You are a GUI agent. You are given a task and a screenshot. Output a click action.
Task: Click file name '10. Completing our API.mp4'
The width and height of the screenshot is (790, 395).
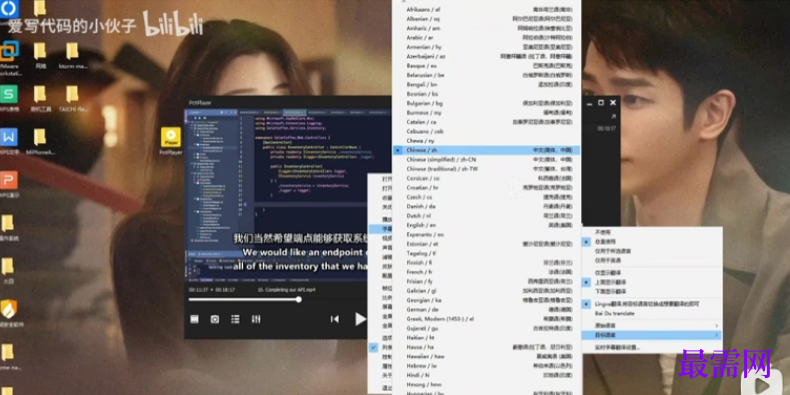(x=286, y=290)
